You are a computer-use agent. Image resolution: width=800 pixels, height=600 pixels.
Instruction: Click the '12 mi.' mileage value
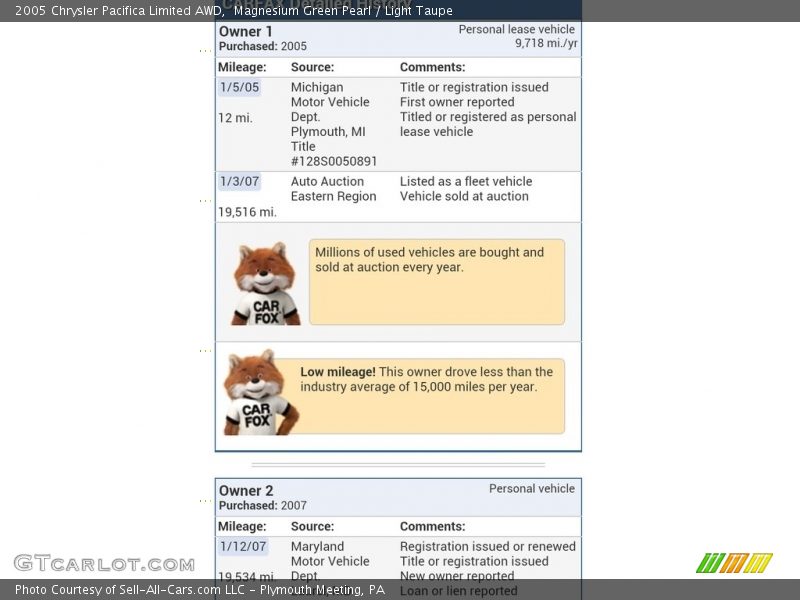[x=235, y=118]
